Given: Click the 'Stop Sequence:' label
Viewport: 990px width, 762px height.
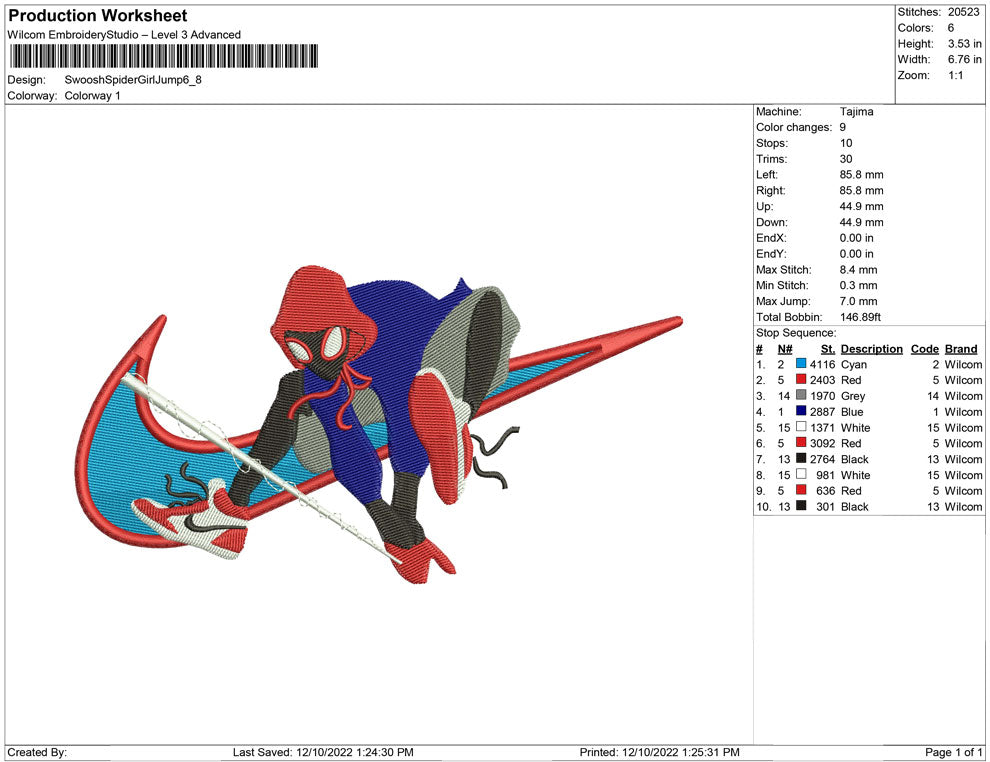Looking at the screenshot, I should [796, 333].
